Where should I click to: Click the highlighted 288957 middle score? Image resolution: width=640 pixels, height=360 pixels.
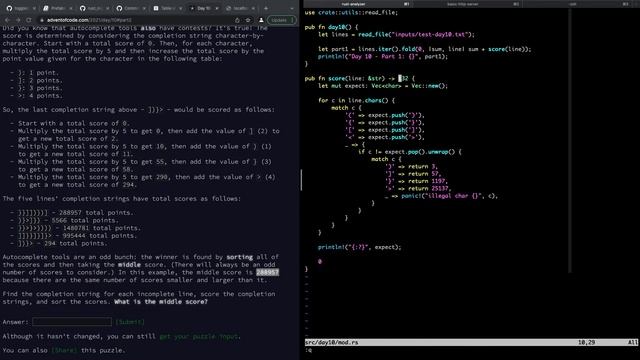click(267, 272)
